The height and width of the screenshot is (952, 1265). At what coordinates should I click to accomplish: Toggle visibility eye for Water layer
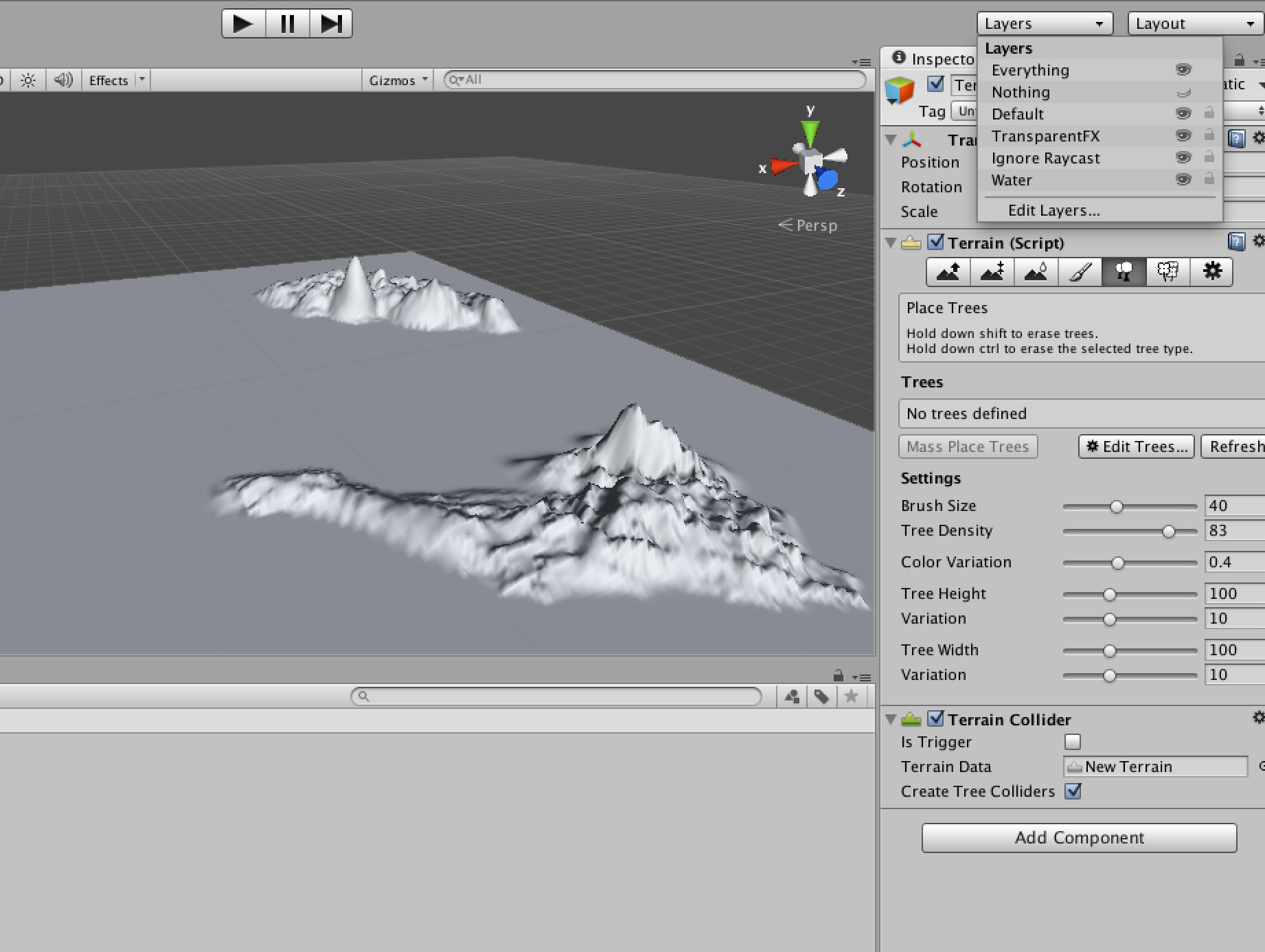click(1183, 179)
